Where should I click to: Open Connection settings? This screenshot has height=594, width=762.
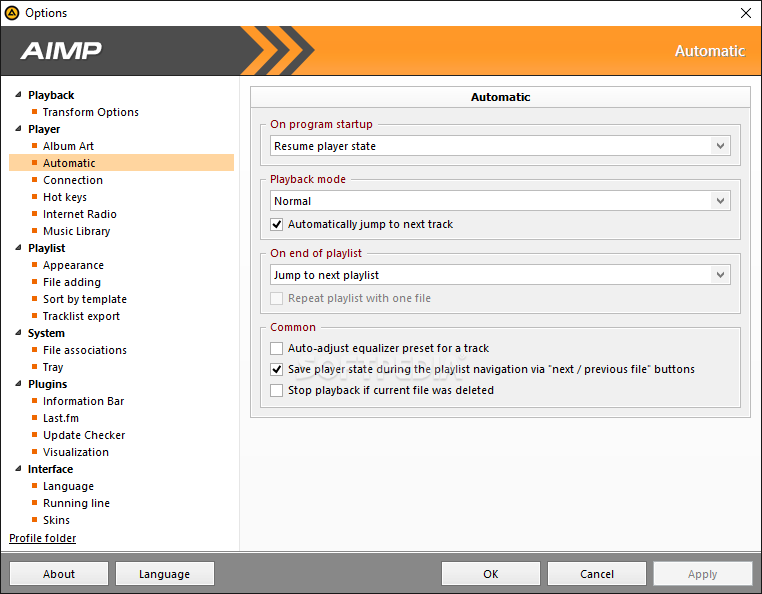tap(73, 180)
